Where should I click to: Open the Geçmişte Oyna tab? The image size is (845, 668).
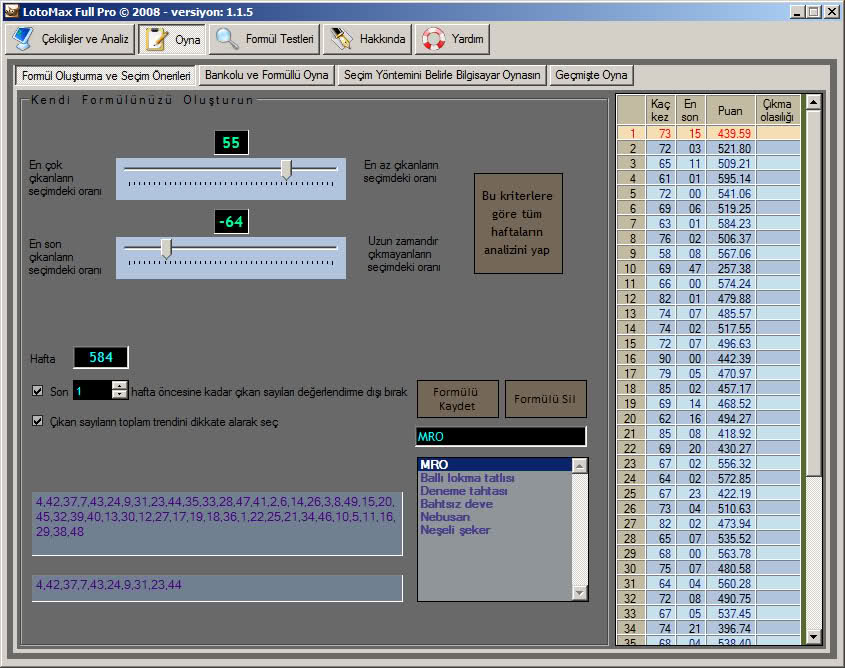tap(591, 75)
